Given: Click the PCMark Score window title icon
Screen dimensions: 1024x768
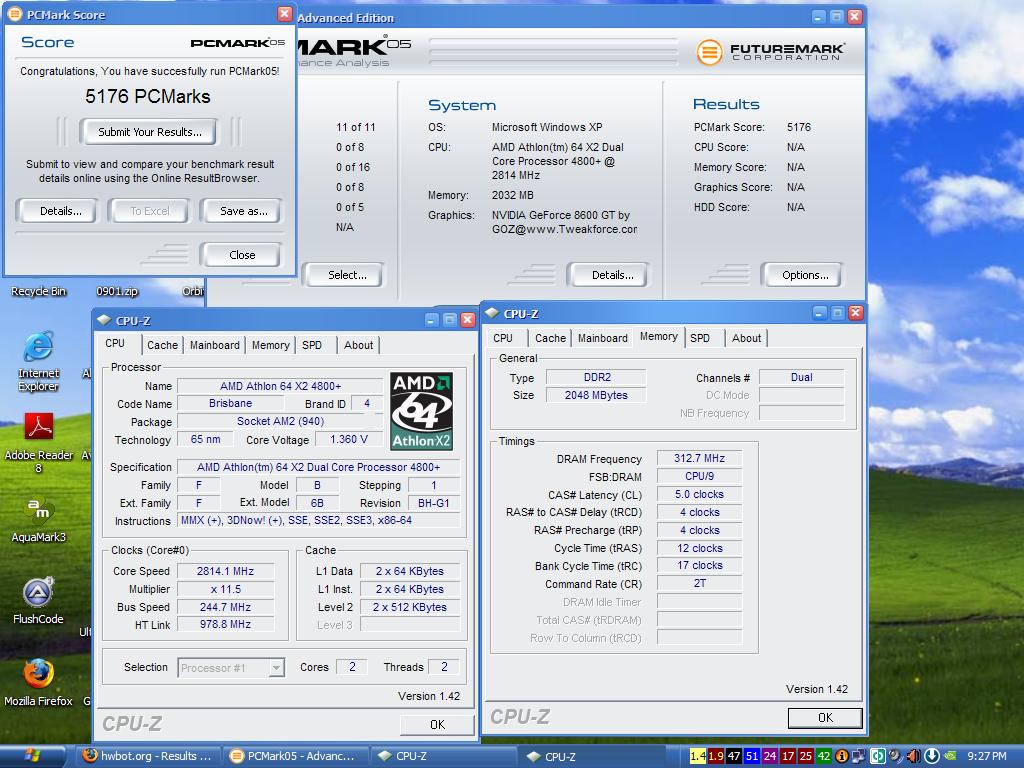Looking at the screenshot, I should [14, 14].
